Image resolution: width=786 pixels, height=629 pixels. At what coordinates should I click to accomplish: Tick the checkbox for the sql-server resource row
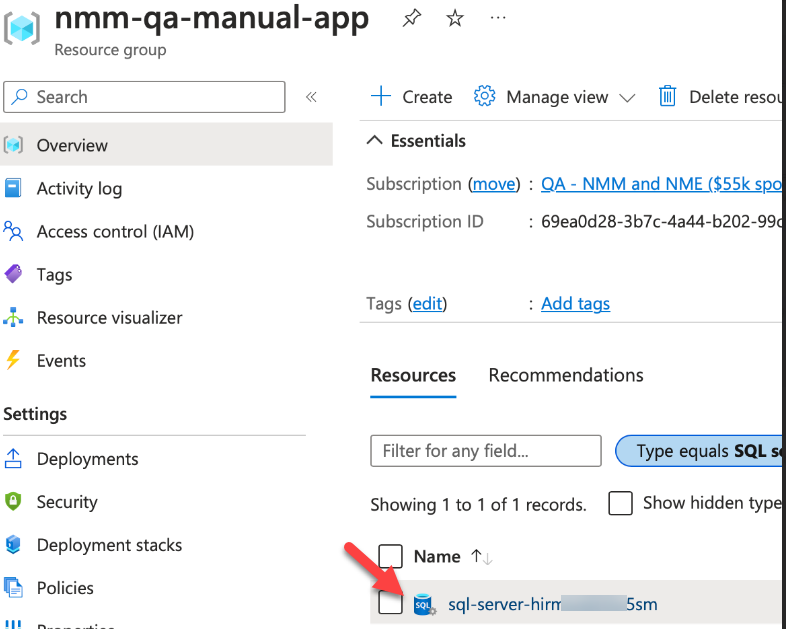pyautogui.click(x=390, y=602)
